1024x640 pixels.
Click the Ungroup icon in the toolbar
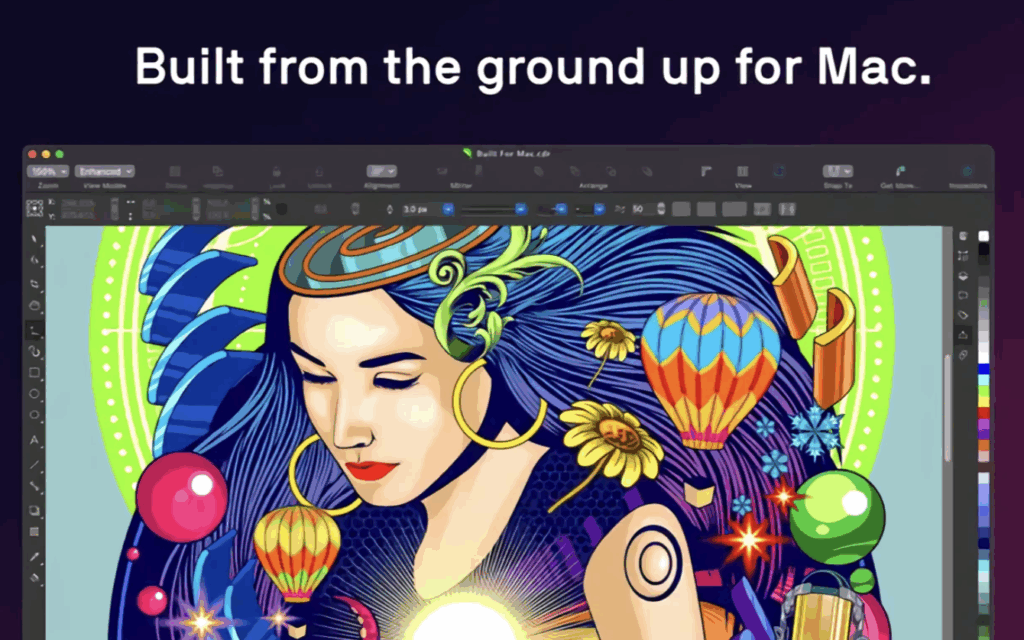click(218, 171)
